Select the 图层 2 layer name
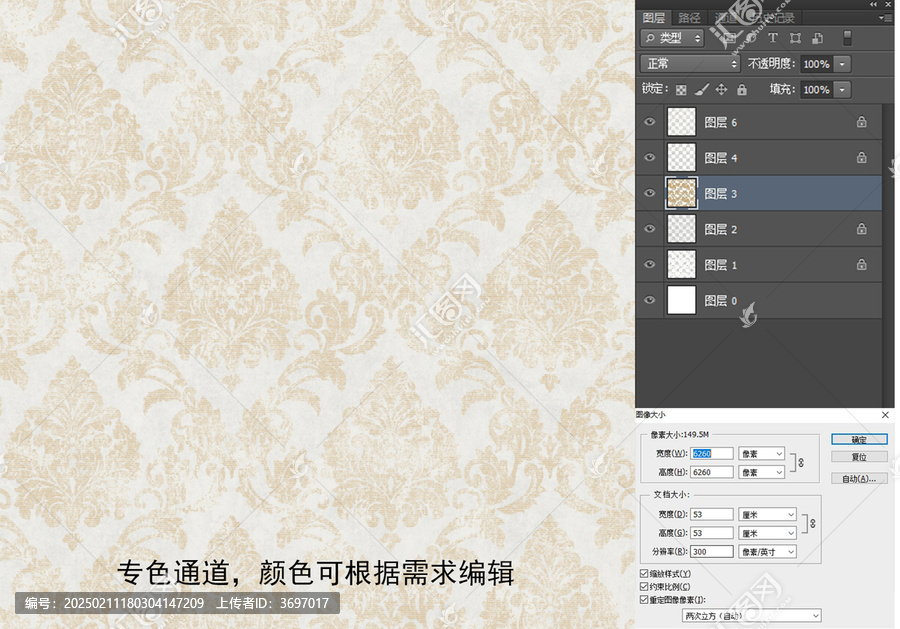This screenshot has height=629, width=900. 720,230
